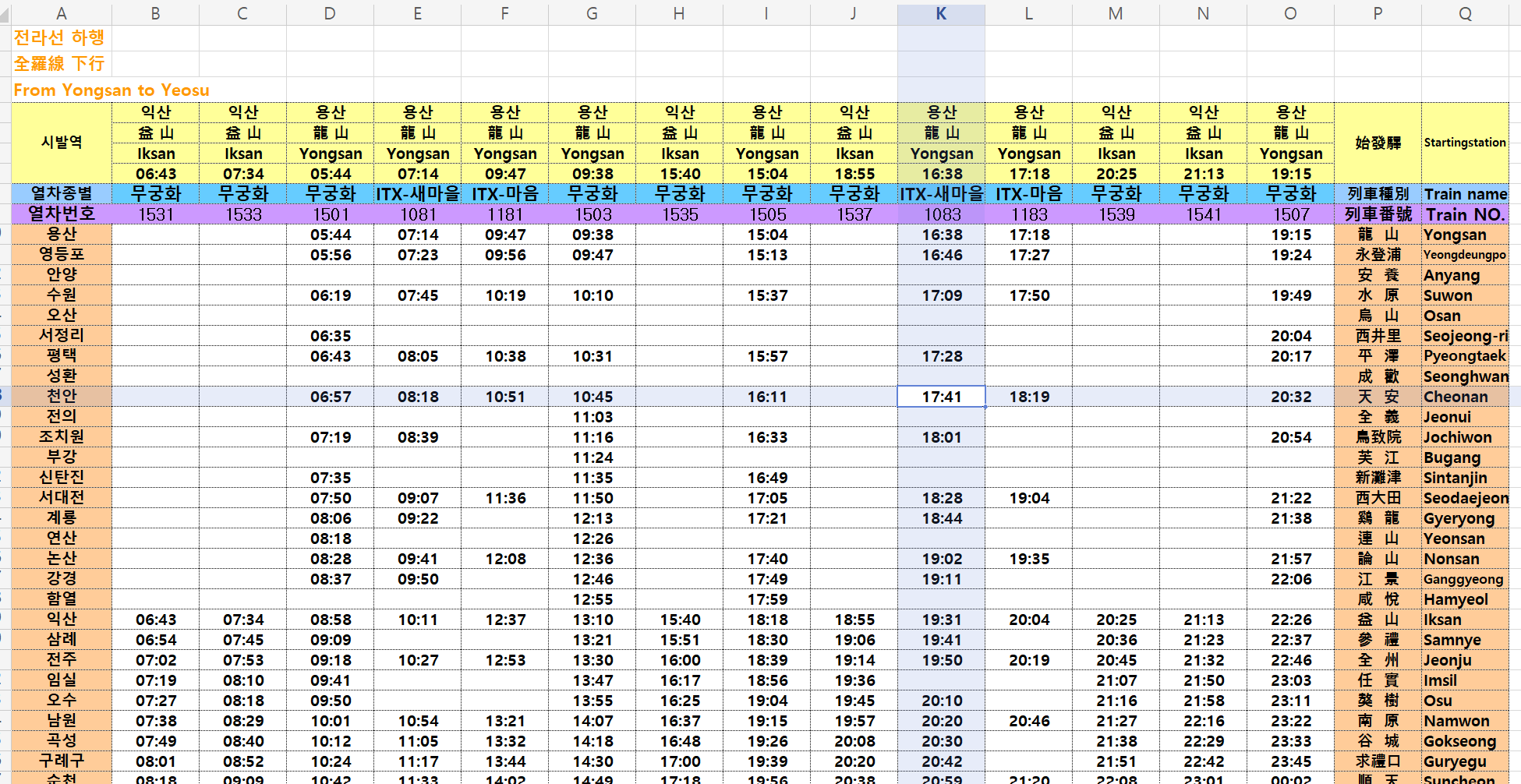Click the 16:38 departure time header in column K
Image resolution: width=1521 pixels, height=784 pixels.
[942, 174]
